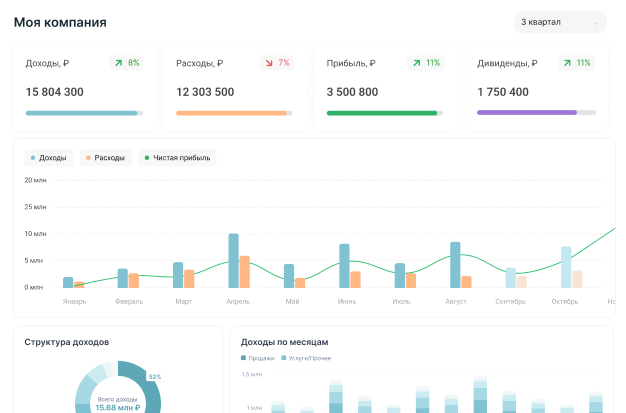Toggle Услуги/Прочее legend item in monthly chart

tap(306, 358)
